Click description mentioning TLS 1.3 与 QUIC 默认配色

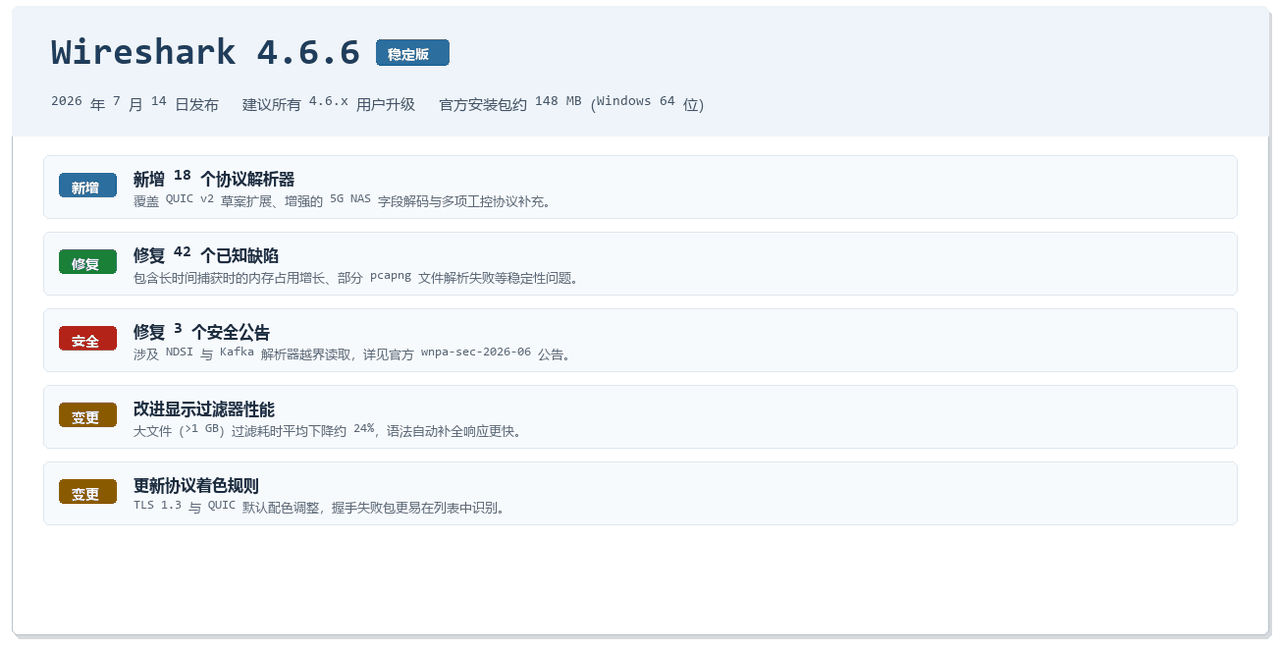point(320,507)
